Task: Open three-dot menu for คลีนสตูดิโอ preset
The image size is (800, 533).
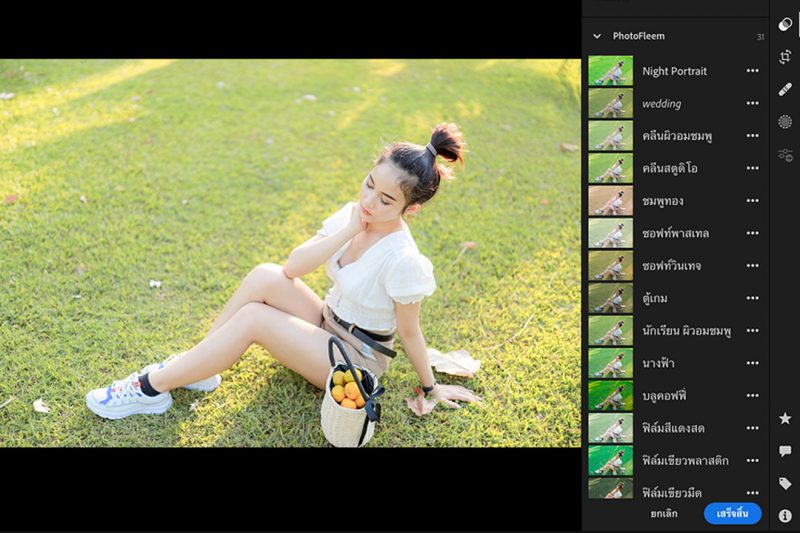Action: [753, 168]
